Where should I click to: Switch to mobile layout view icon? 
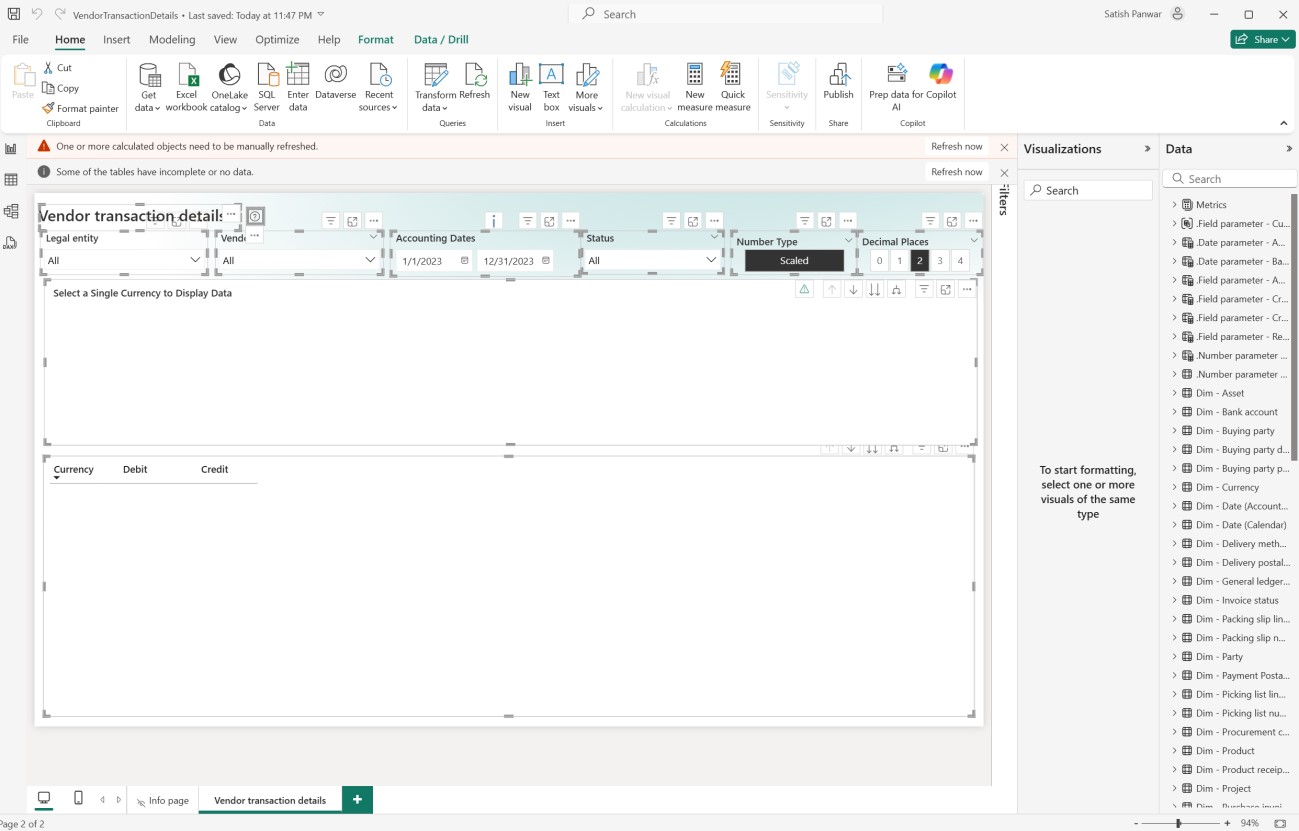coord(78,798)
